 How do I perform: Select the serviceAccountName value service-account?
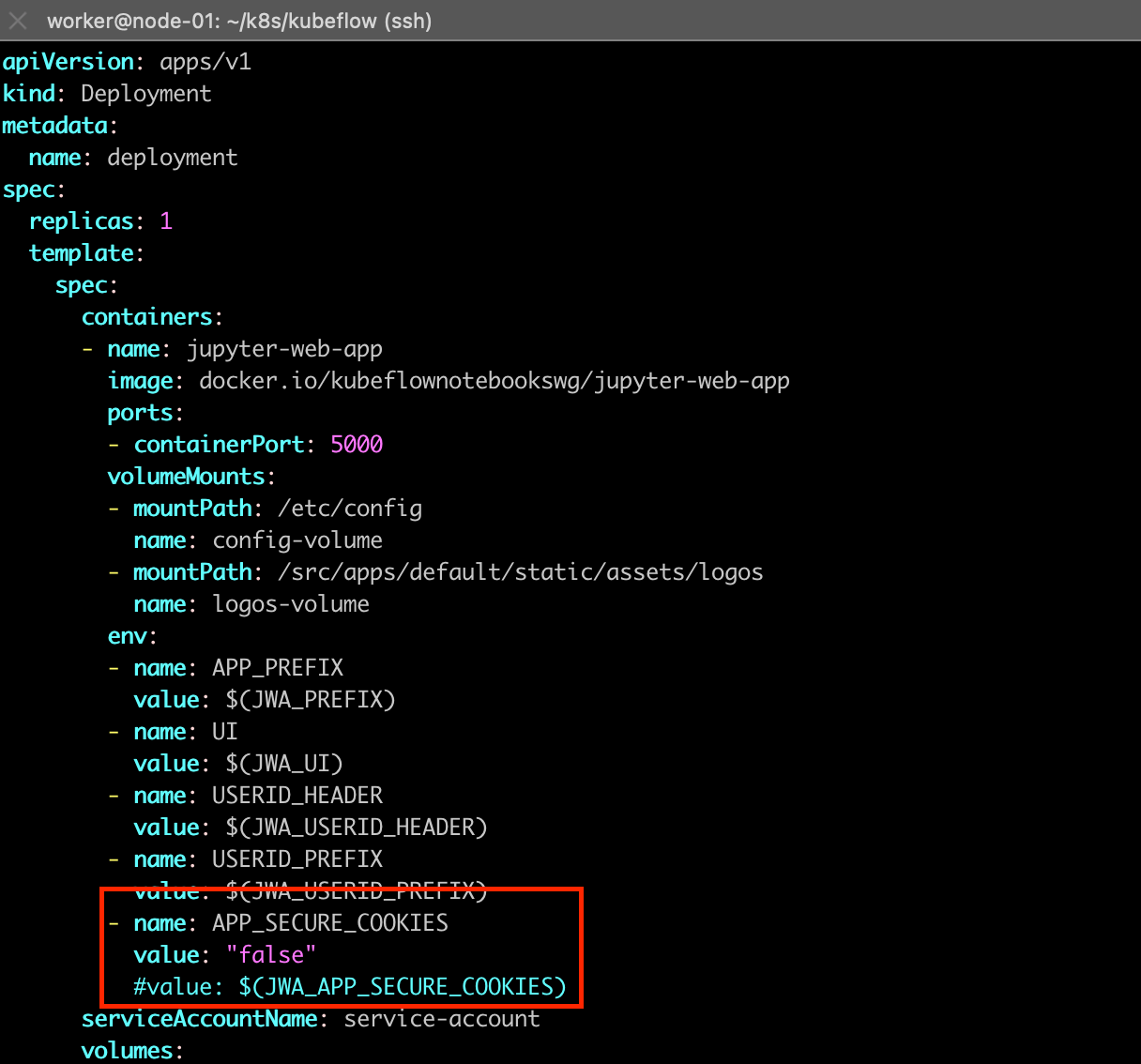click(x=441, y=1018)
